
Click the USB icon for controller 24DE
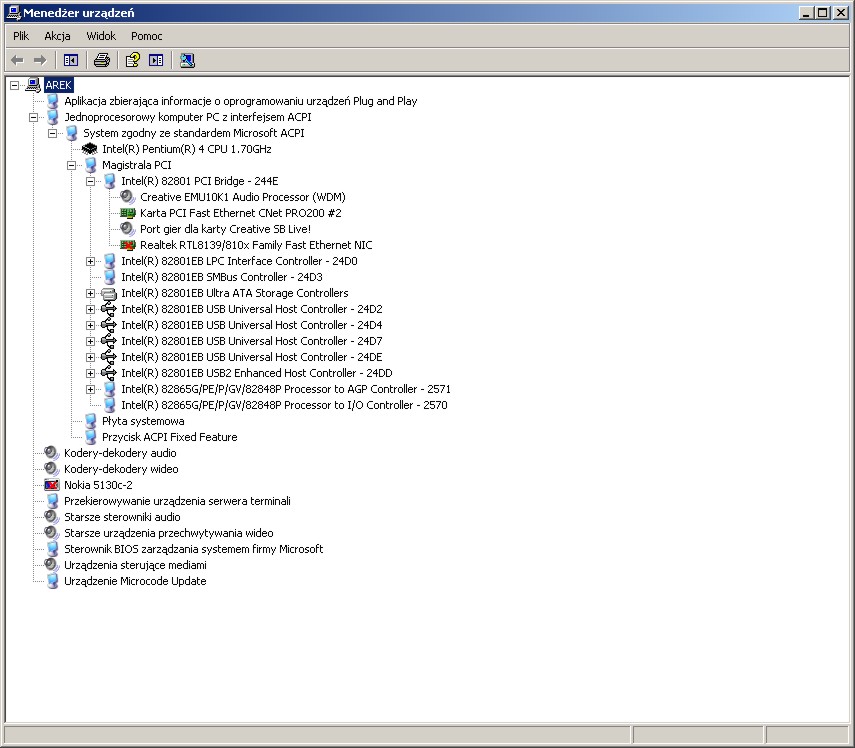pos(109,357)
